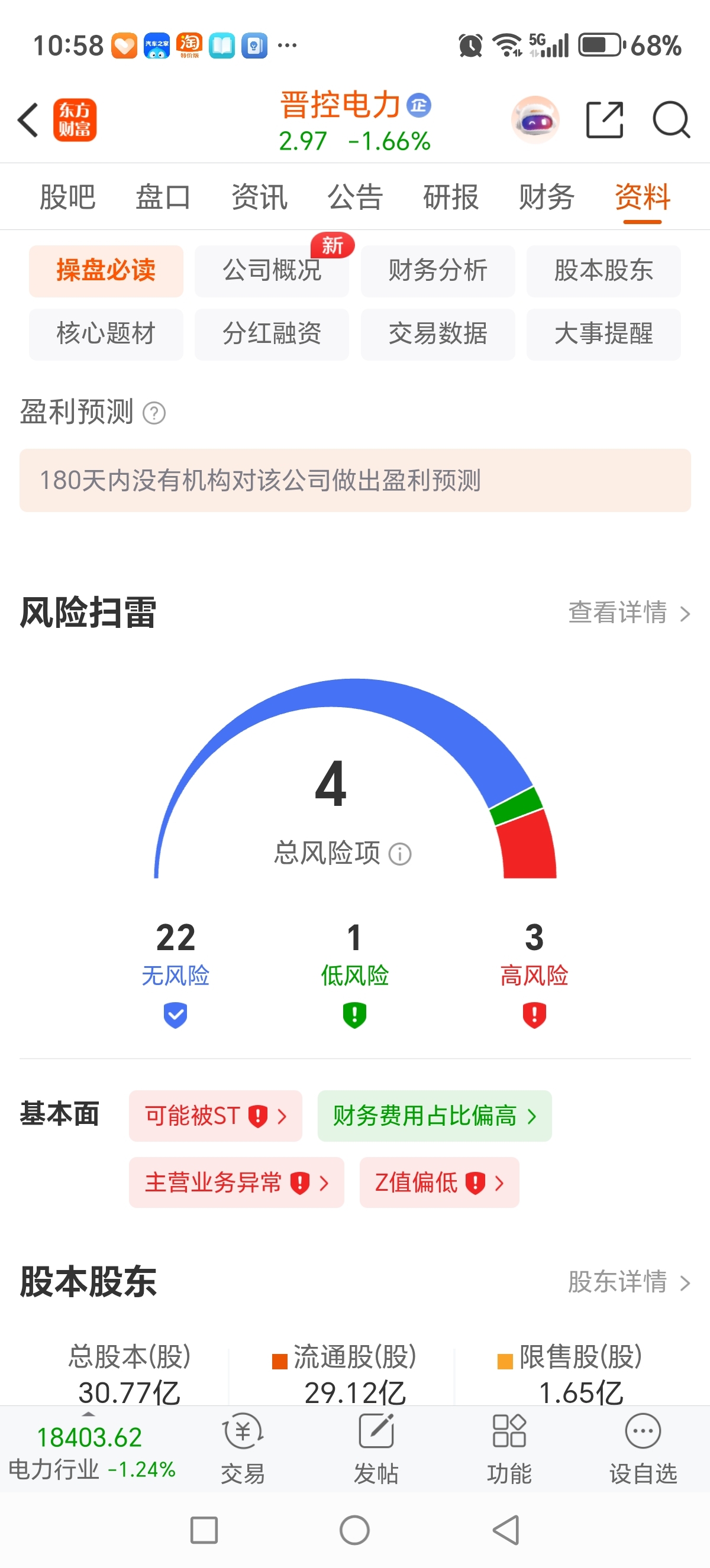Open 交易 from the bottom bar
Image resolution: width=710 pixels, height=1568 pixels.
pos(243,1448)
